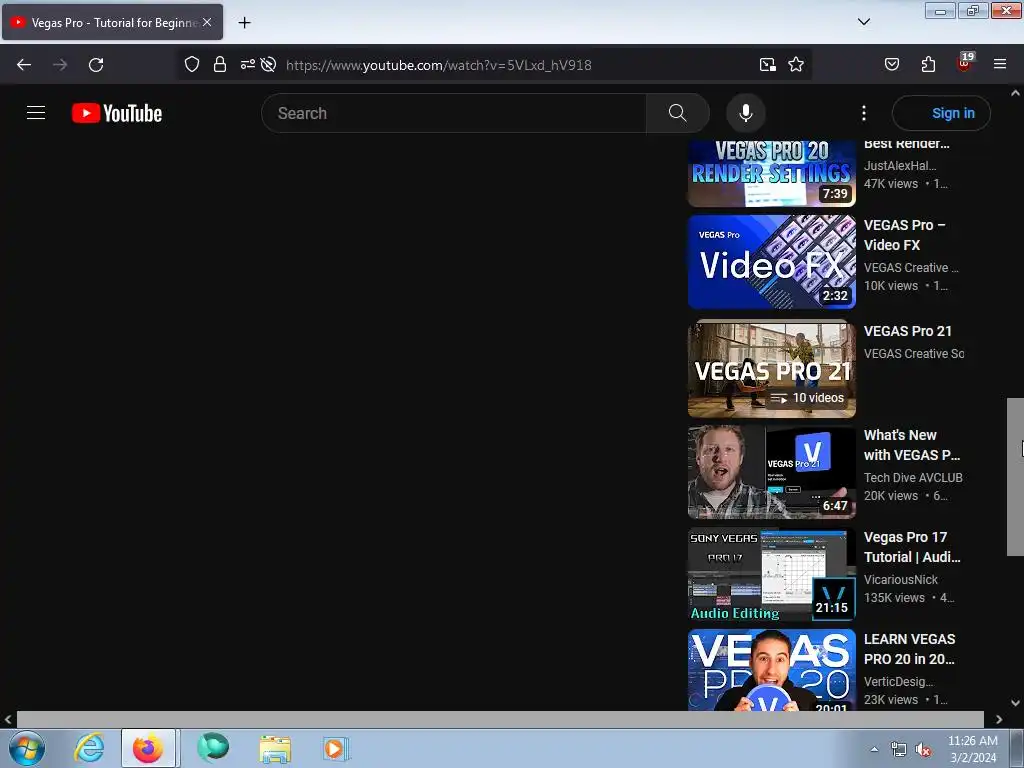Open a new tab with plus button
The image size is (1024, 768).
coord(244,23)
